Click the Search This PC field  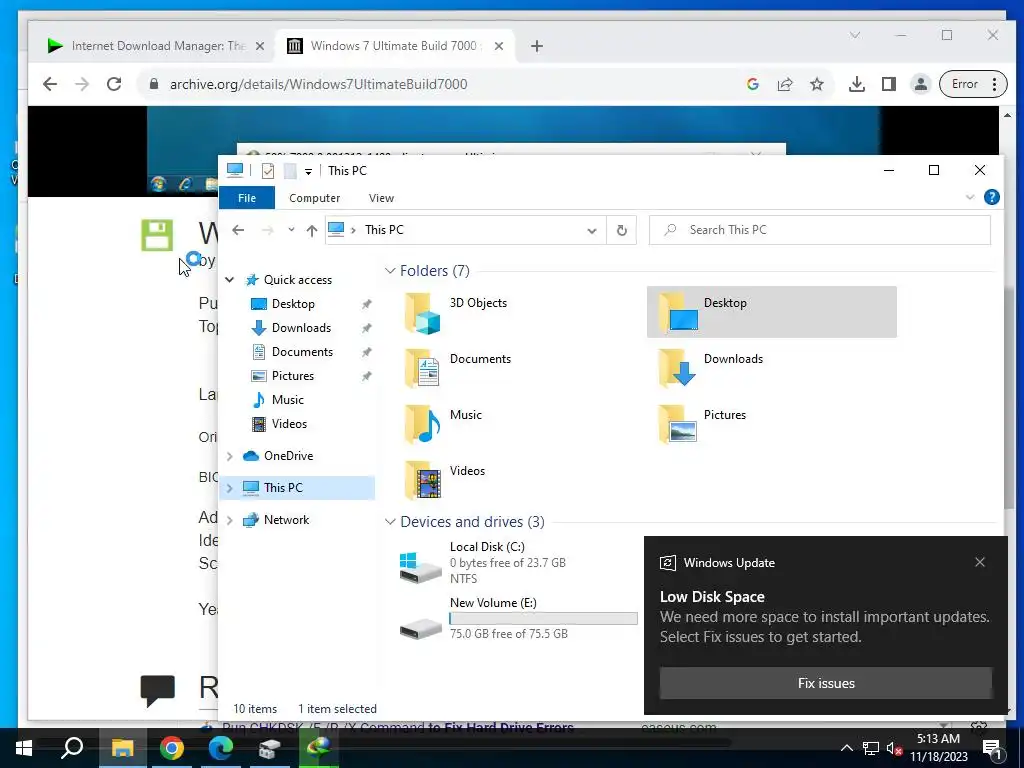820,230
